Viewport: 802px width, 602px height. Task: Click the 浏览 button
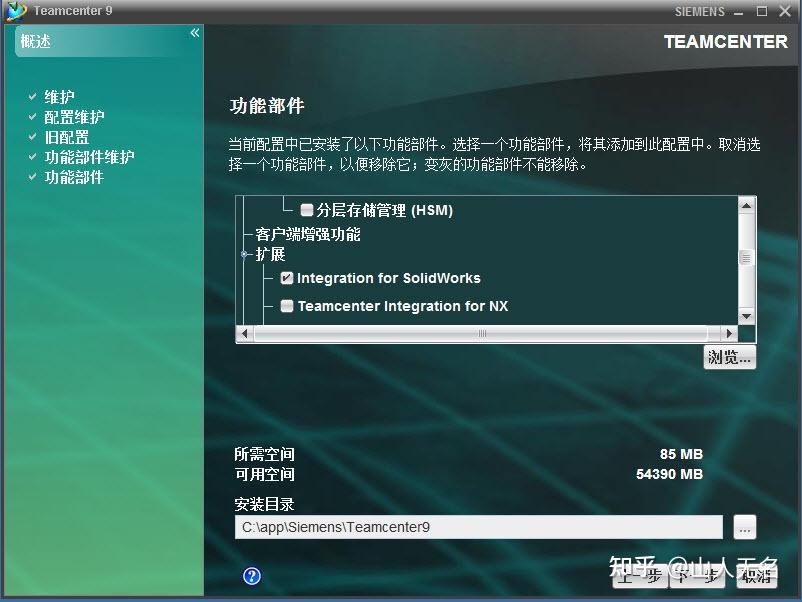point(729,357)
